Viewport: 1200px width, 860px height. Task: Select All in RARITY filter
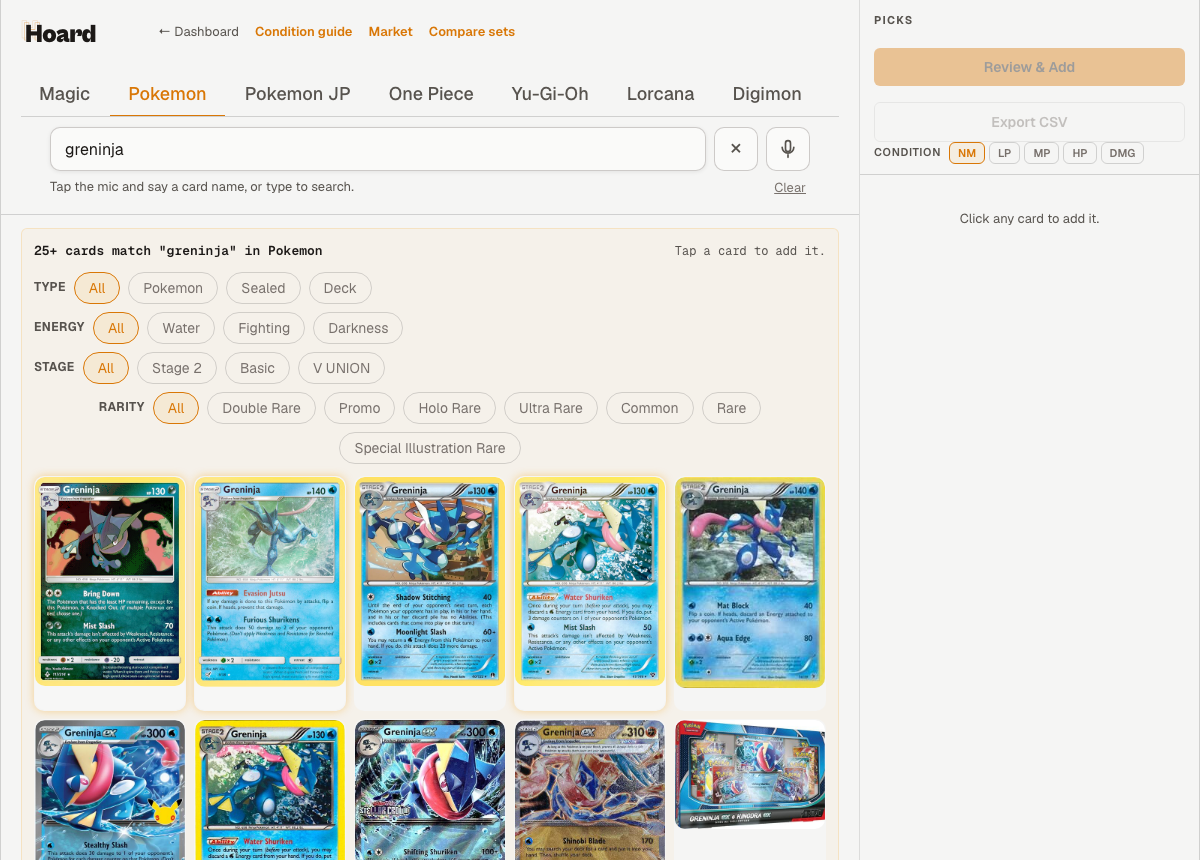pyautogui.click(x=176, y=408)
